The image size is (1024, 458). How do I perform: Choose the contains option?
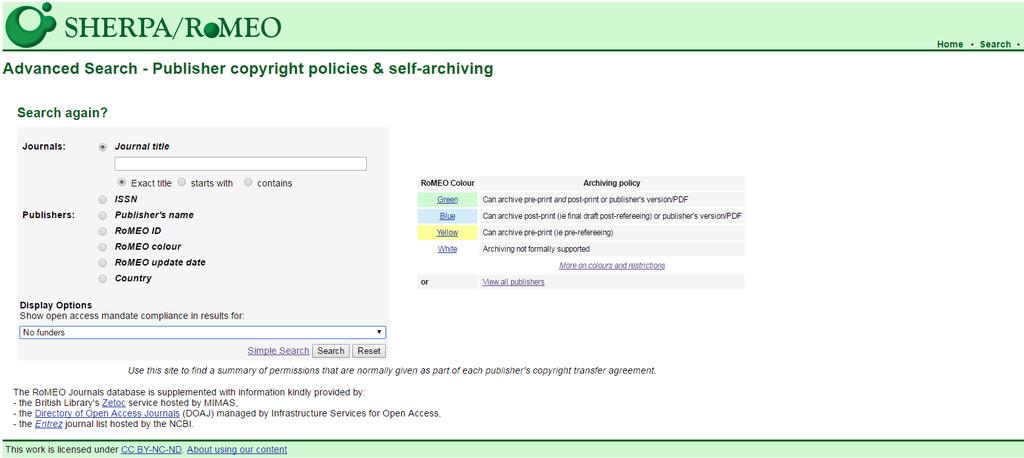click(248, 183)
